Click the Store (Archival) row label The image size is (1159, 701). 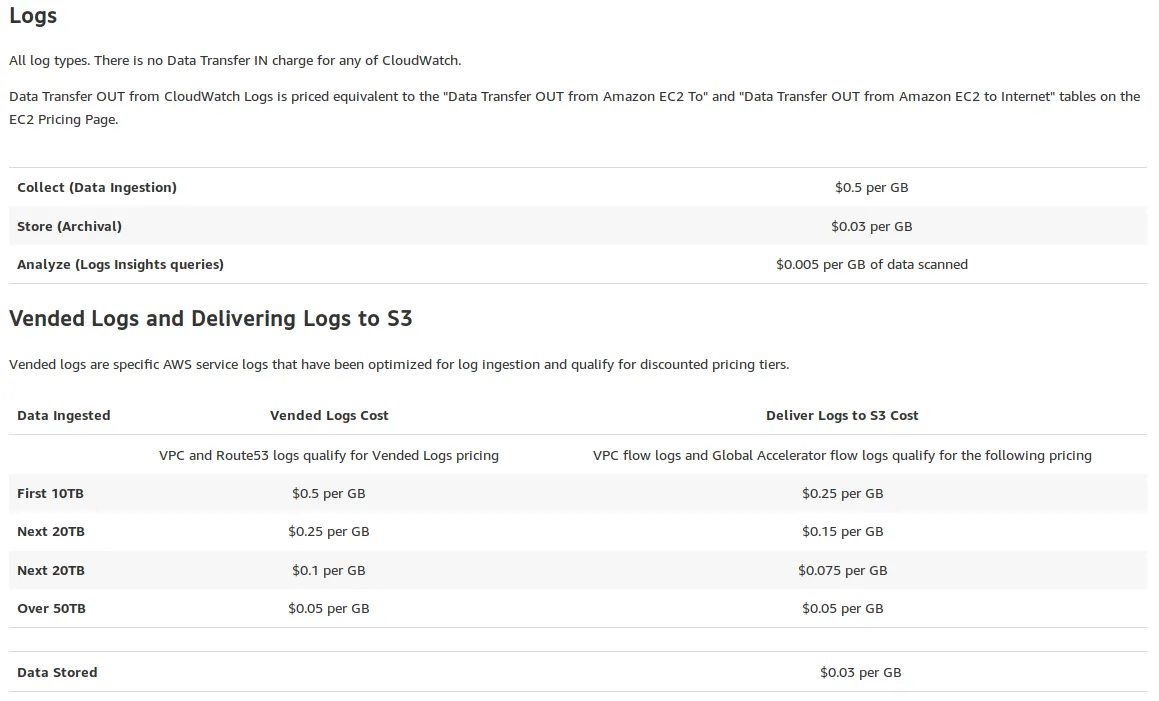tap(69, 226)
